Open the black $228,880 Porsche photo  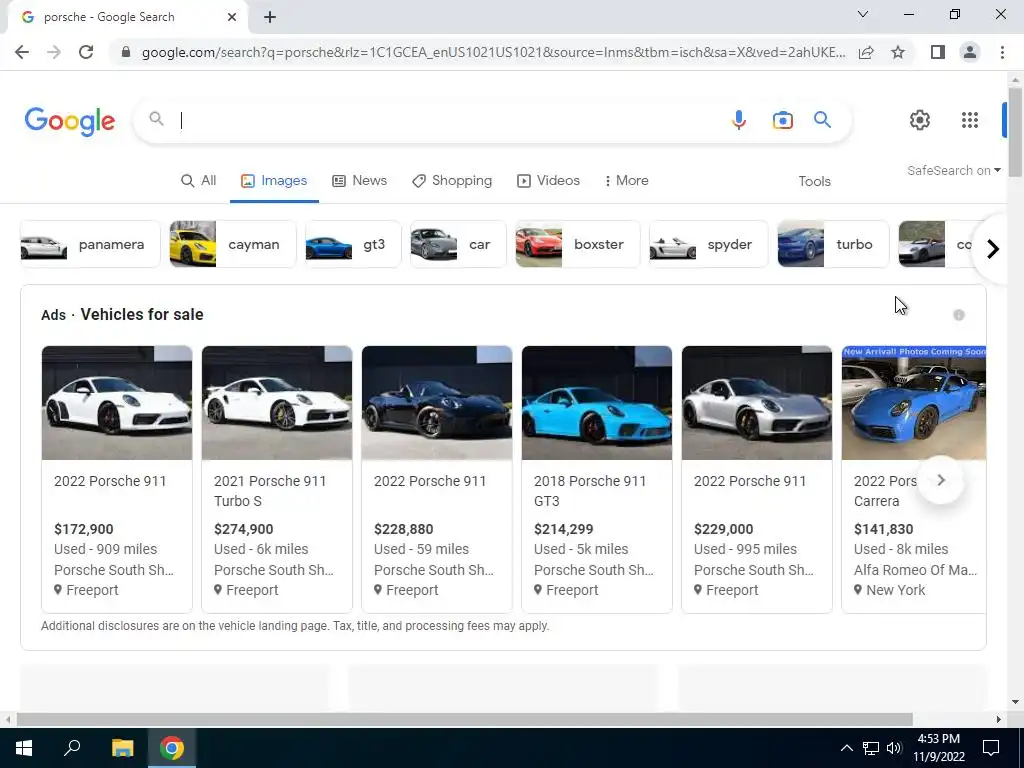(437, 403)
